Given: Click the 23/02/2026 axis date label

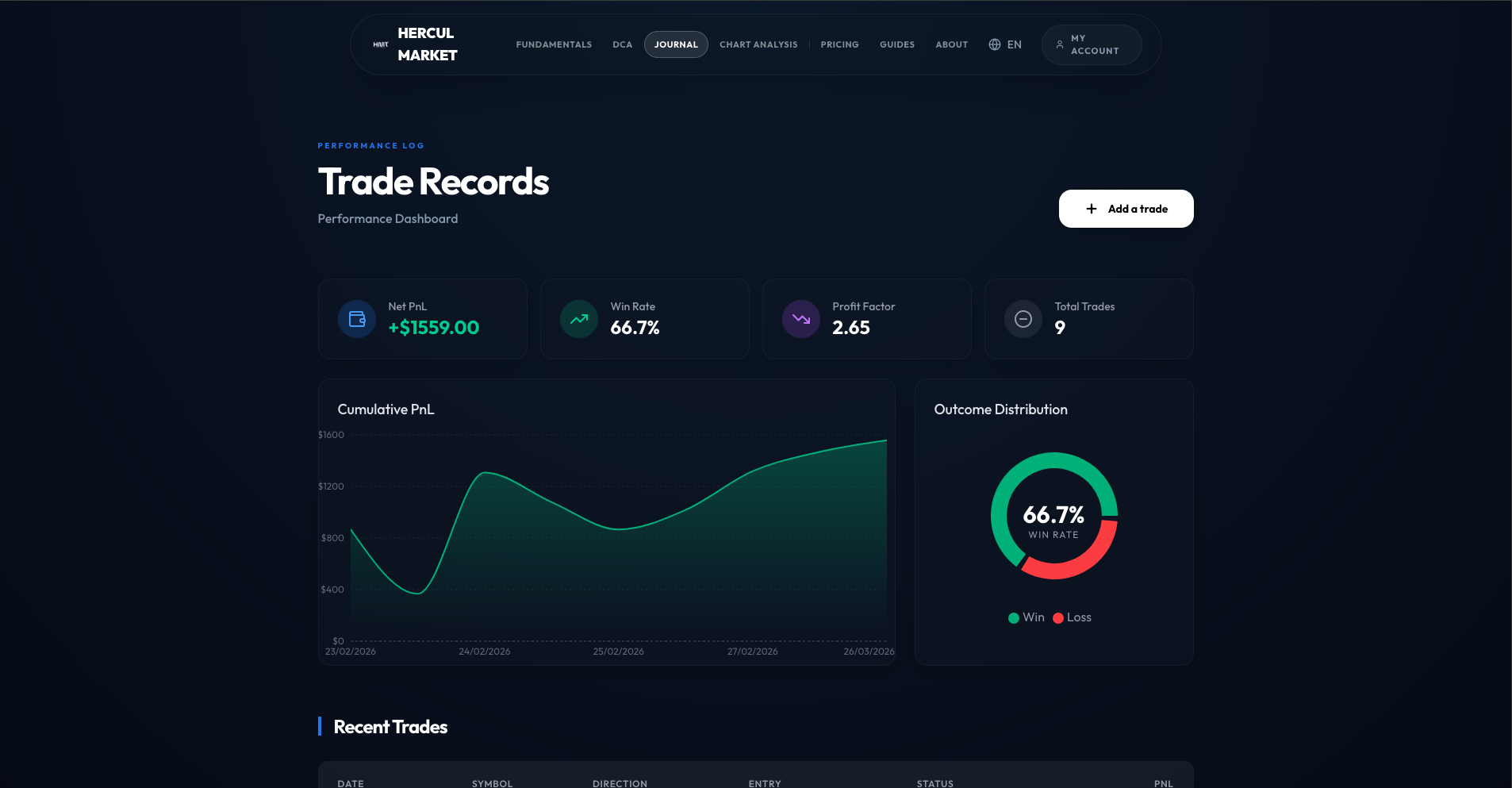Looking at the screenshot, I should coord(351,652).
